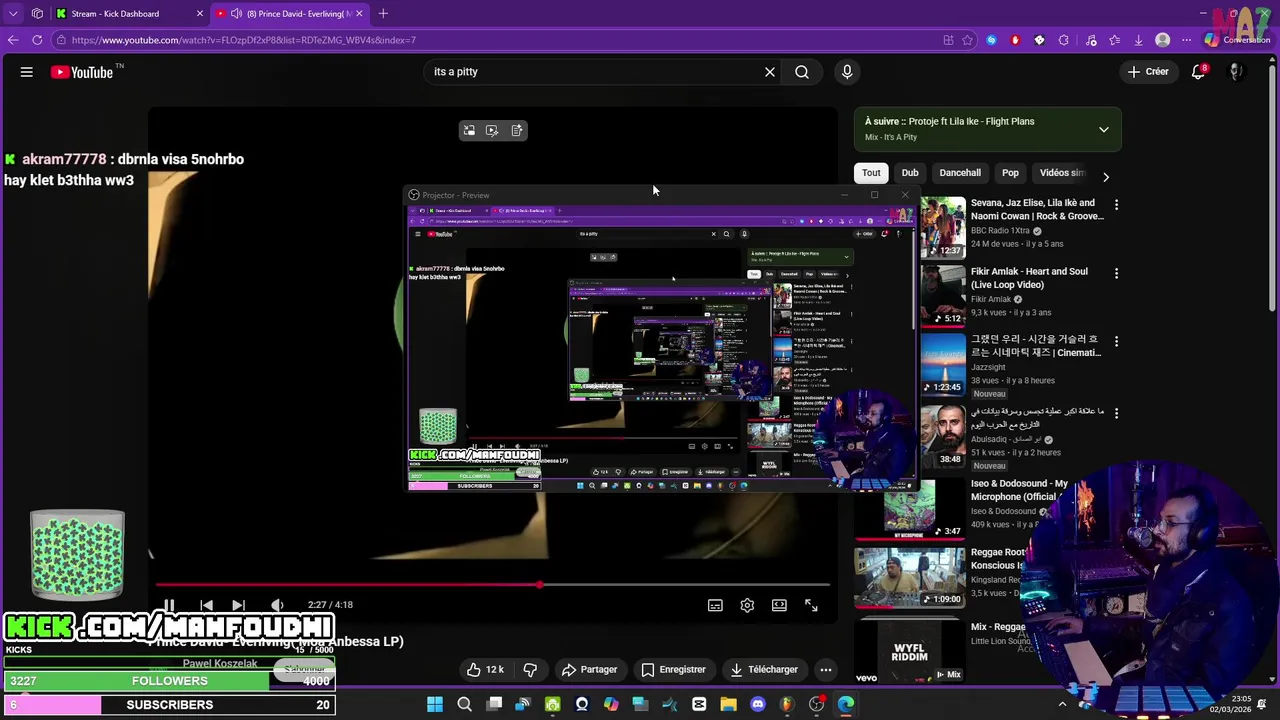Select the Vidéos similaires chip
Image resolution: width=1280 pixels, height=720 pixels.
click(1061, 173)
